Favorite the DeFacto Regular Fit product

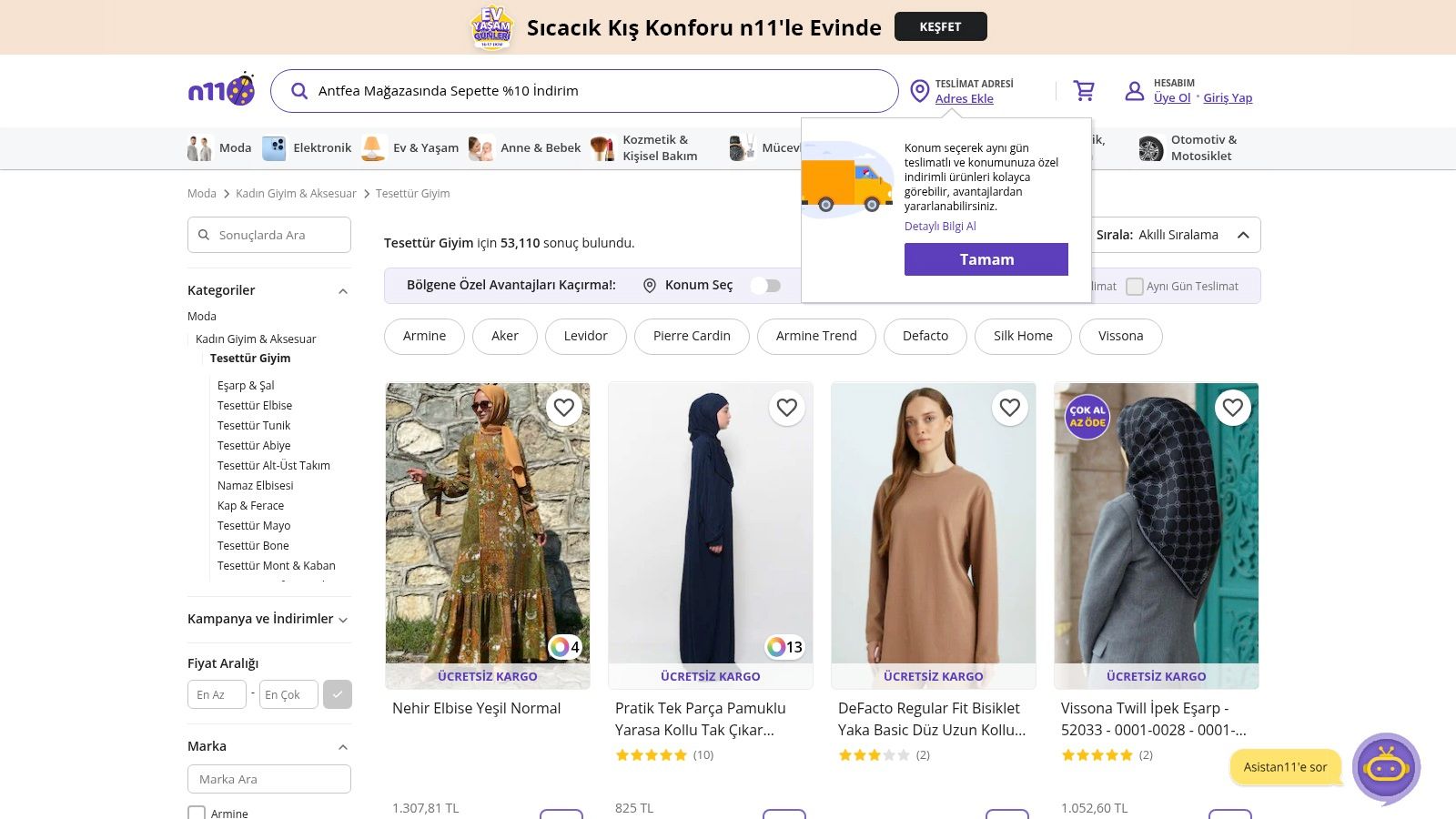point(1010,408)
